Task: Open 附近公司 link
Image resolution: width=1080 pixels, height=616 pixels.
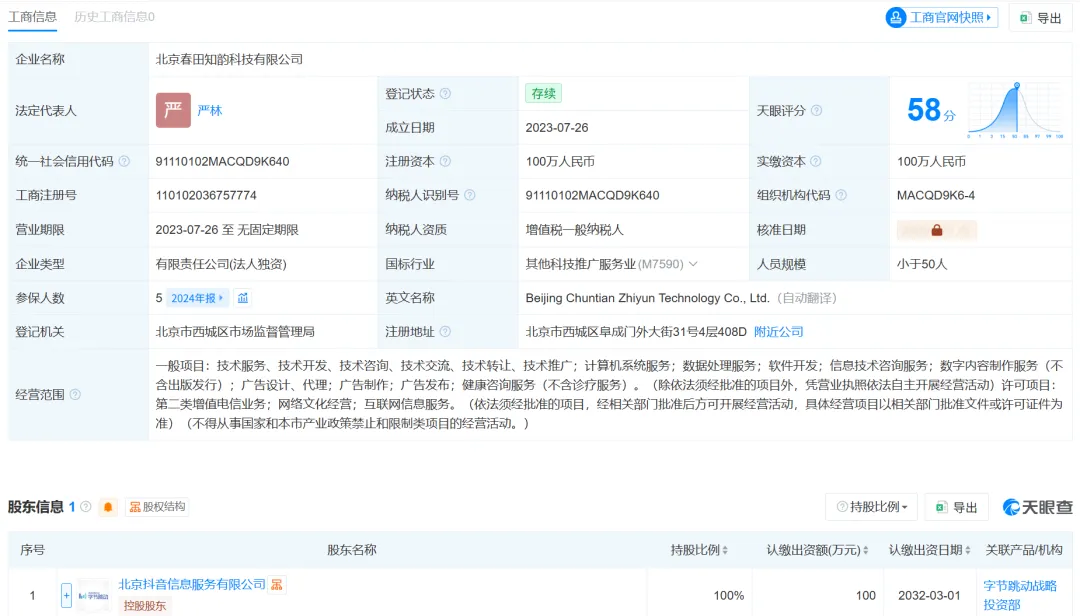Action: [778, 331]
